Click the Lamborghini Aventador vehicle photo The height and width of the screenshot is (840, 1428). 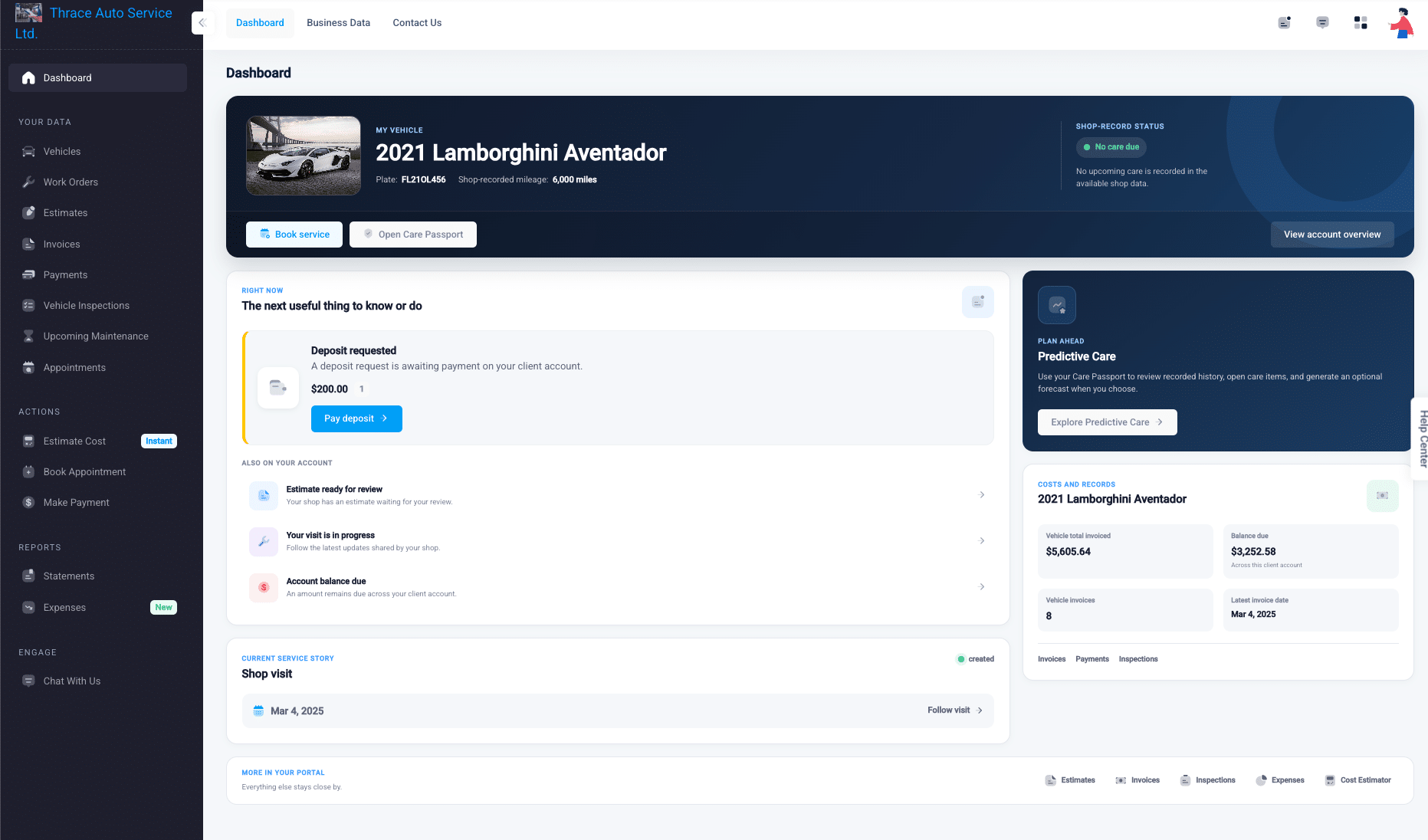[304, 156]
